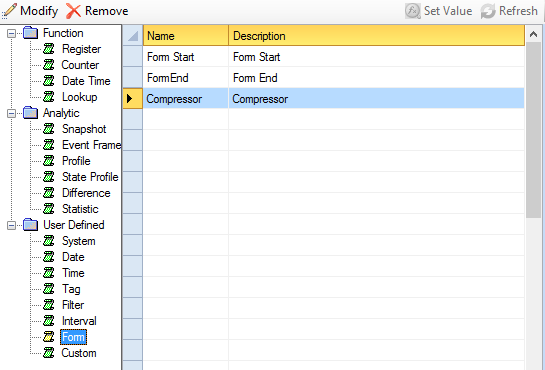Click the vertical scrollbar thumb

coord(533,130)
